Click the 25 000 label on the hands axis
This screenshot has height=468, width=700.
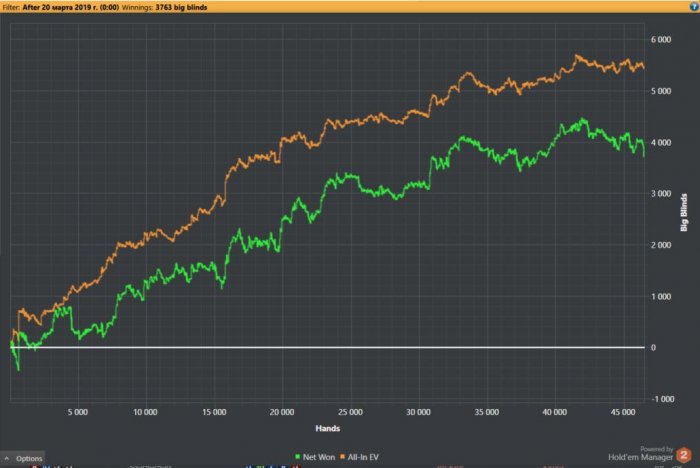(350, 412)
